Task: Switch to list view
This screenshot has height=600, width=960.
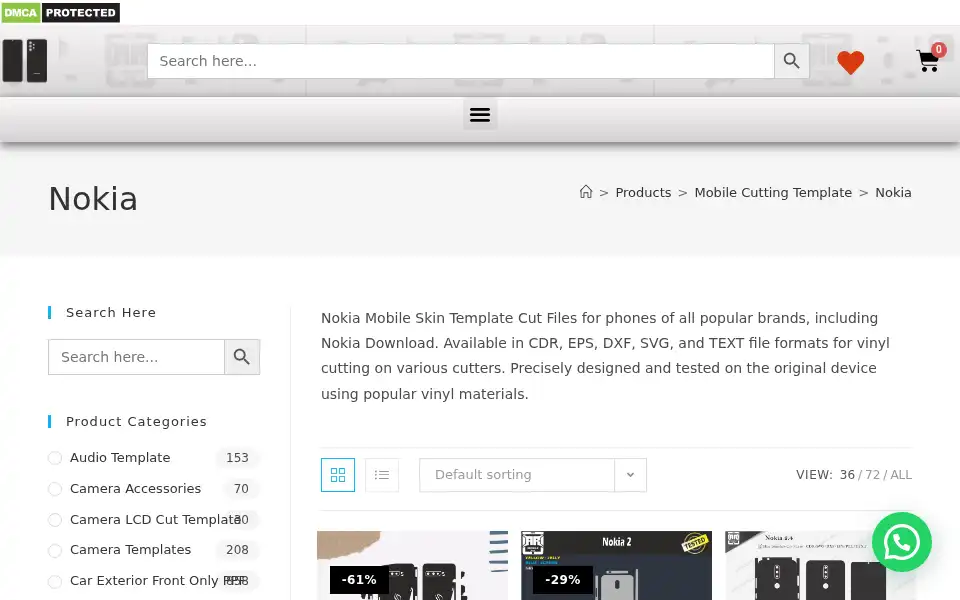Action: [382, 475]
